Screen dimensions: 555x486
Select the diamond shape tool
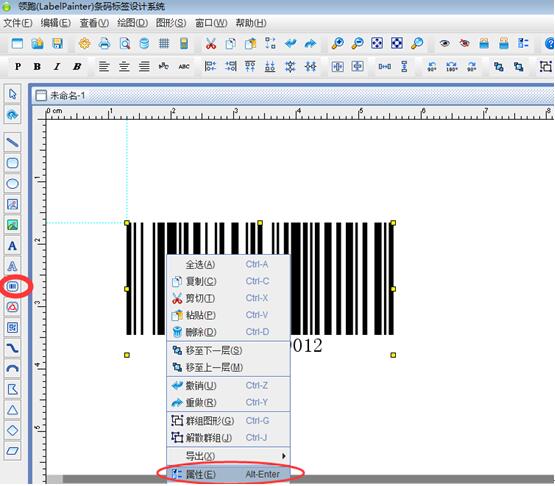click(x=12, y=430)
